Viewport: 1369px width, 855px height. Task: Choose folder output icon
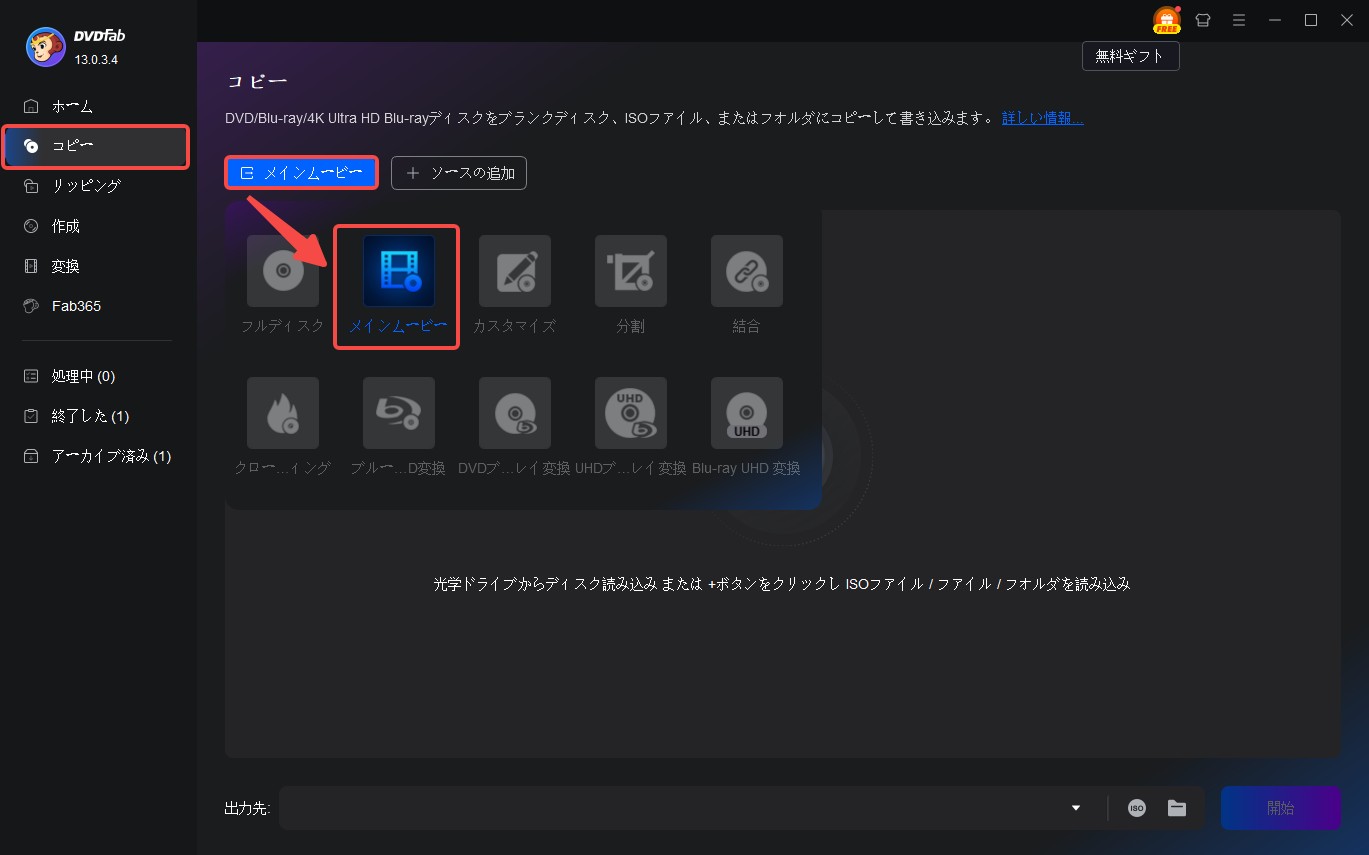[x=1177, y=808]
